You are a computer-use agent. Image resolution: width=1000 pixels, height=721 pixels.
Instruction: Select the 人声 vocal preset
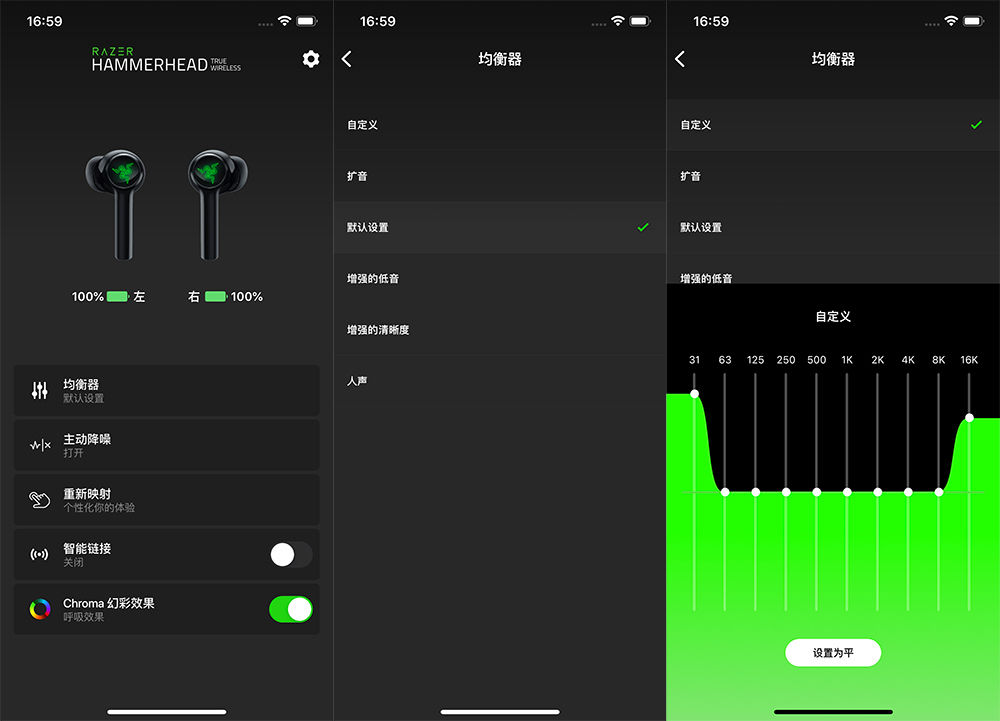[500, 380]
